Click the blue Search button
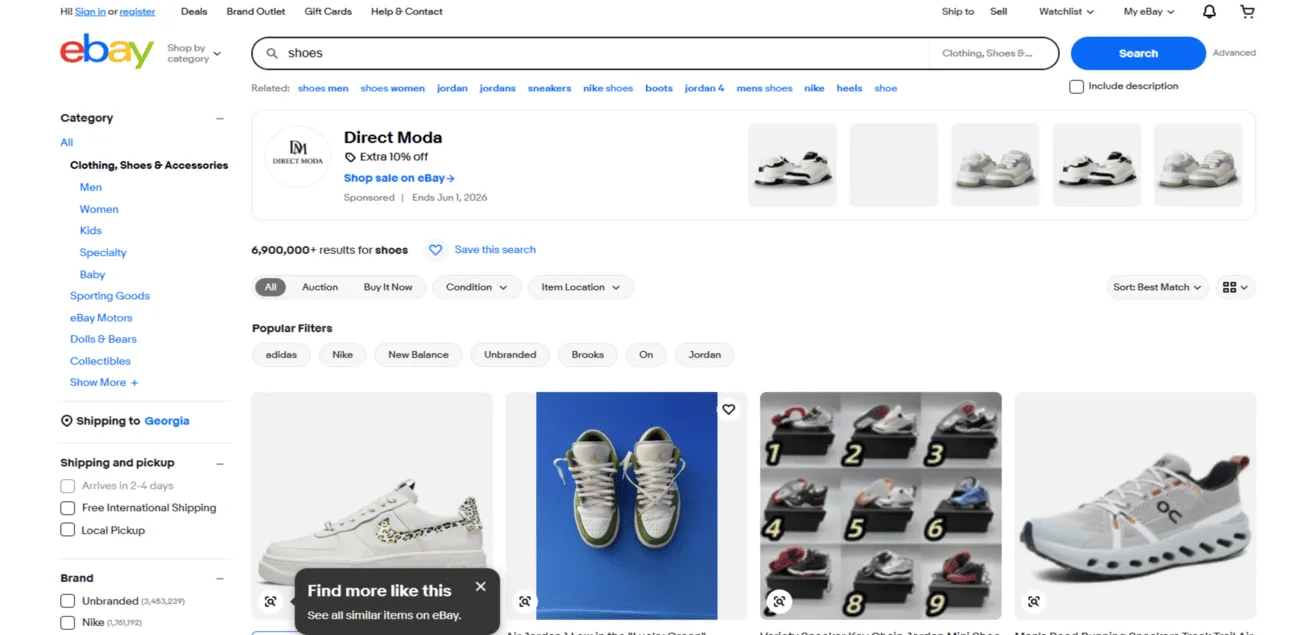This screenshot has width=1308, height=635. click(1138, 53)
